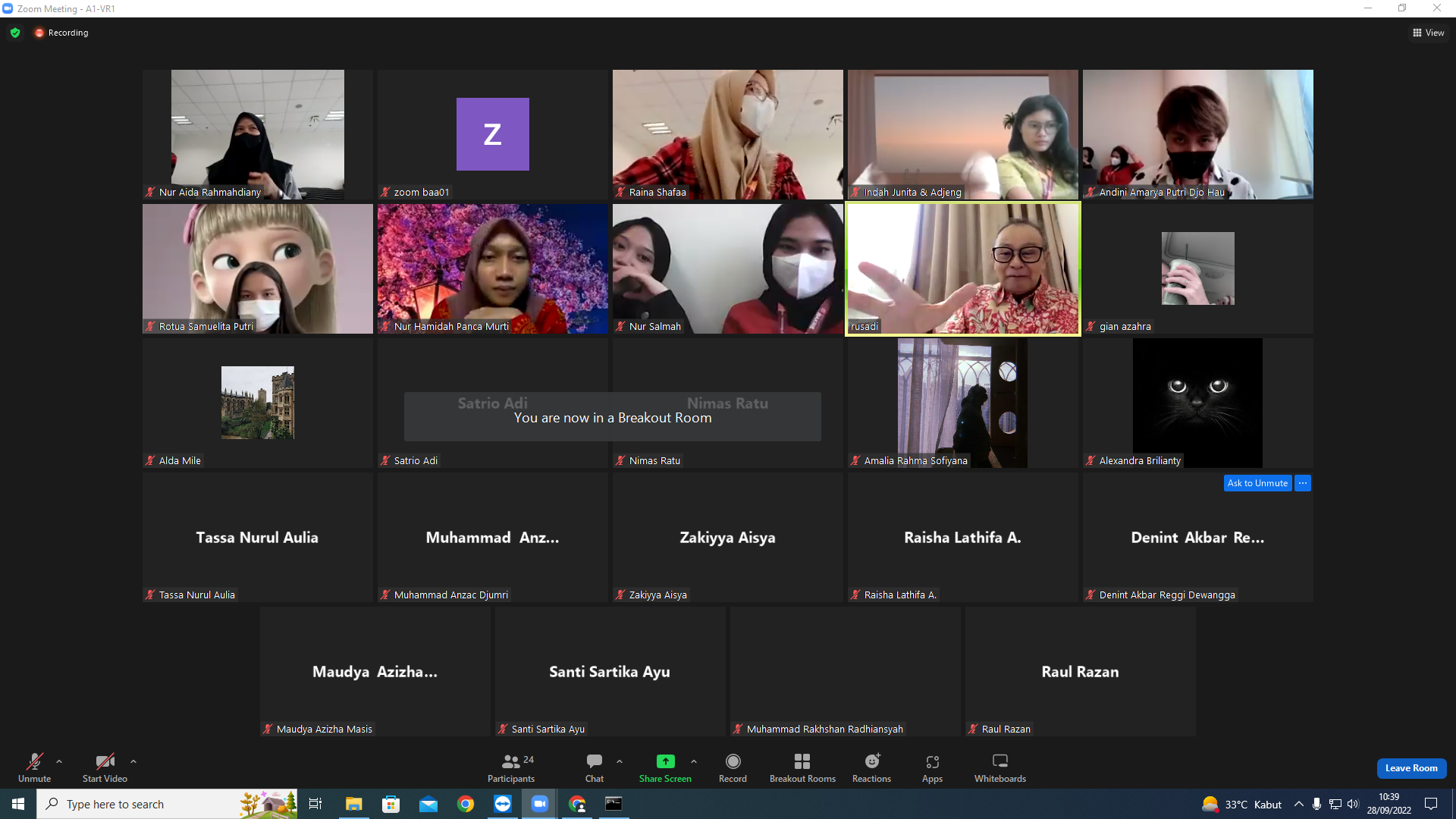Screen dimensions: 1456x819
Task: Open Task View on the taskbar
Action: 315,804
